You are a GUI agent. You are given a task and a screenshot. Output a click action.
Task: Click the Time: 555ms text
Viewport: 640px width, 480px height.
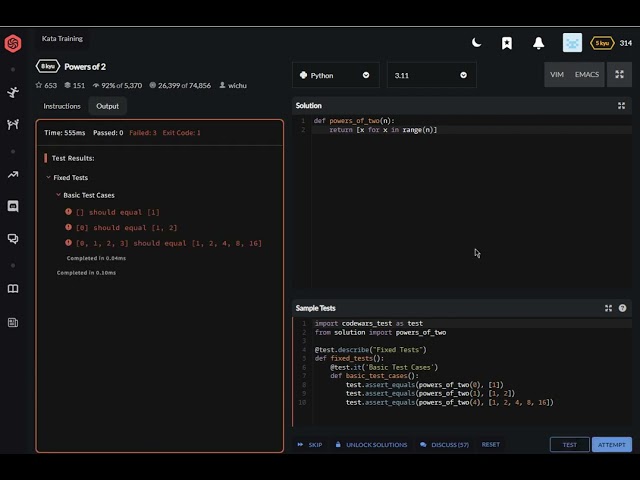(64, 133)
